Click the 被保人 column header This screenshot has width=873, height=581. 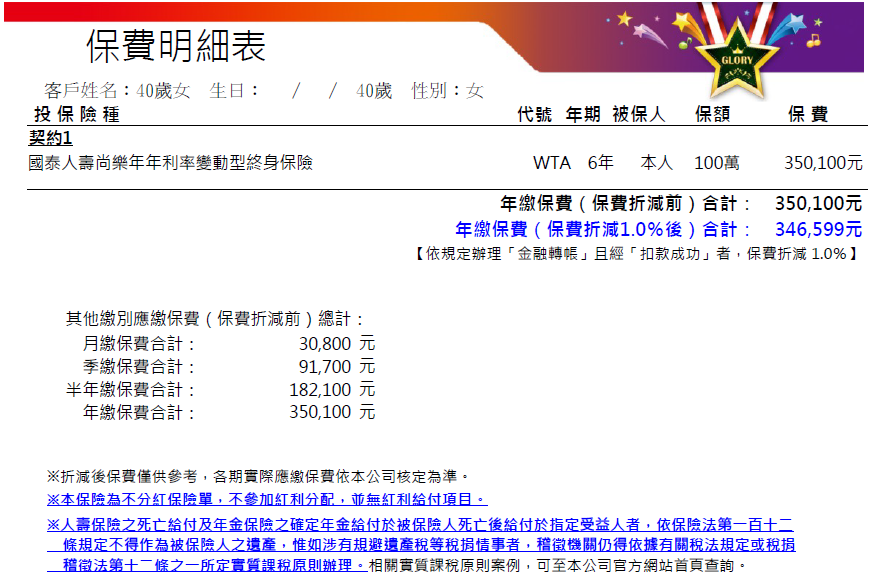[x=639, y=115]
